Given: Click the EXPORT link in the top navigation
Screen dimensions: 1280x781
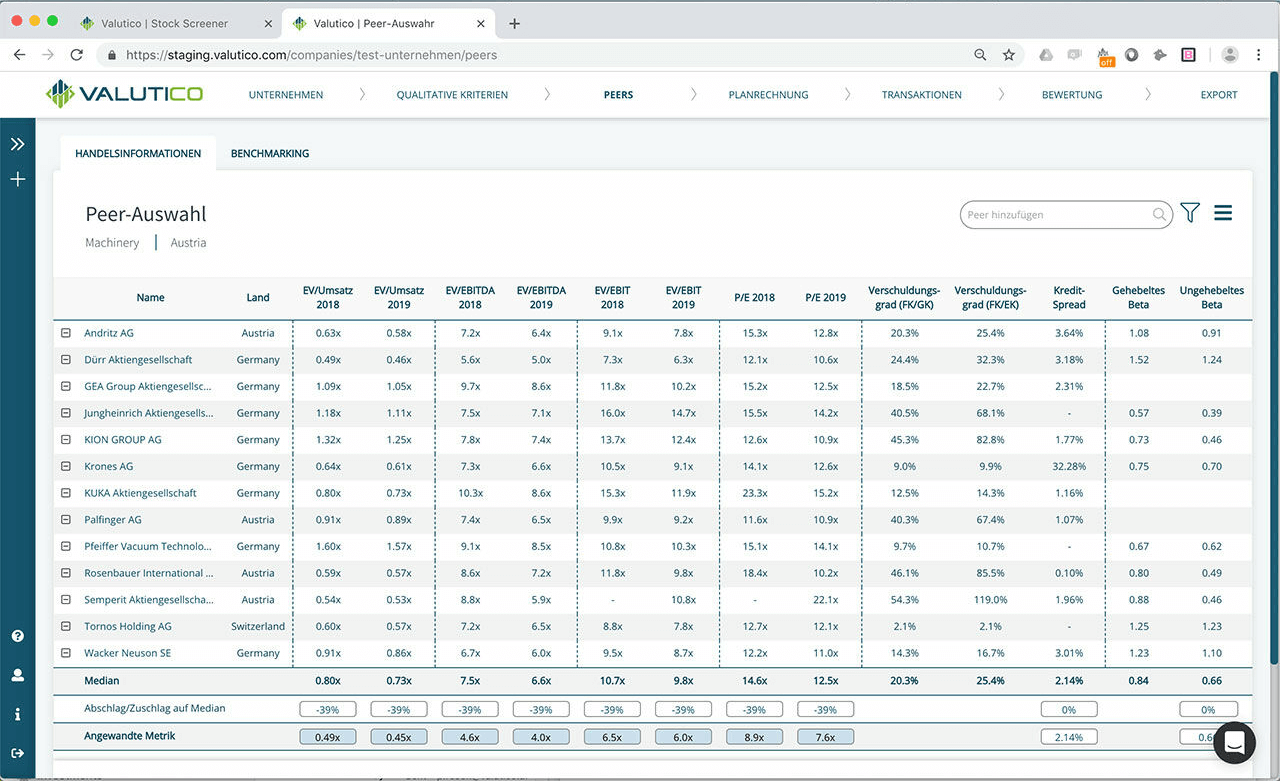Looking at the screenshot, I should pyautogui.click(x=1219, y=94).
